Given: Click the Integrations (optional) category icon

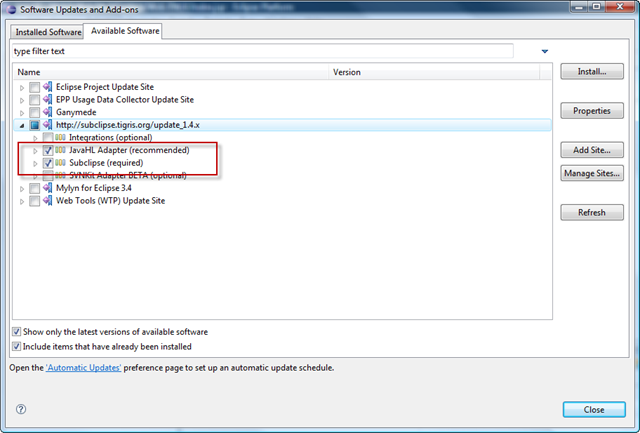Looking at the screenshot, I should click(x=60, y=138).
